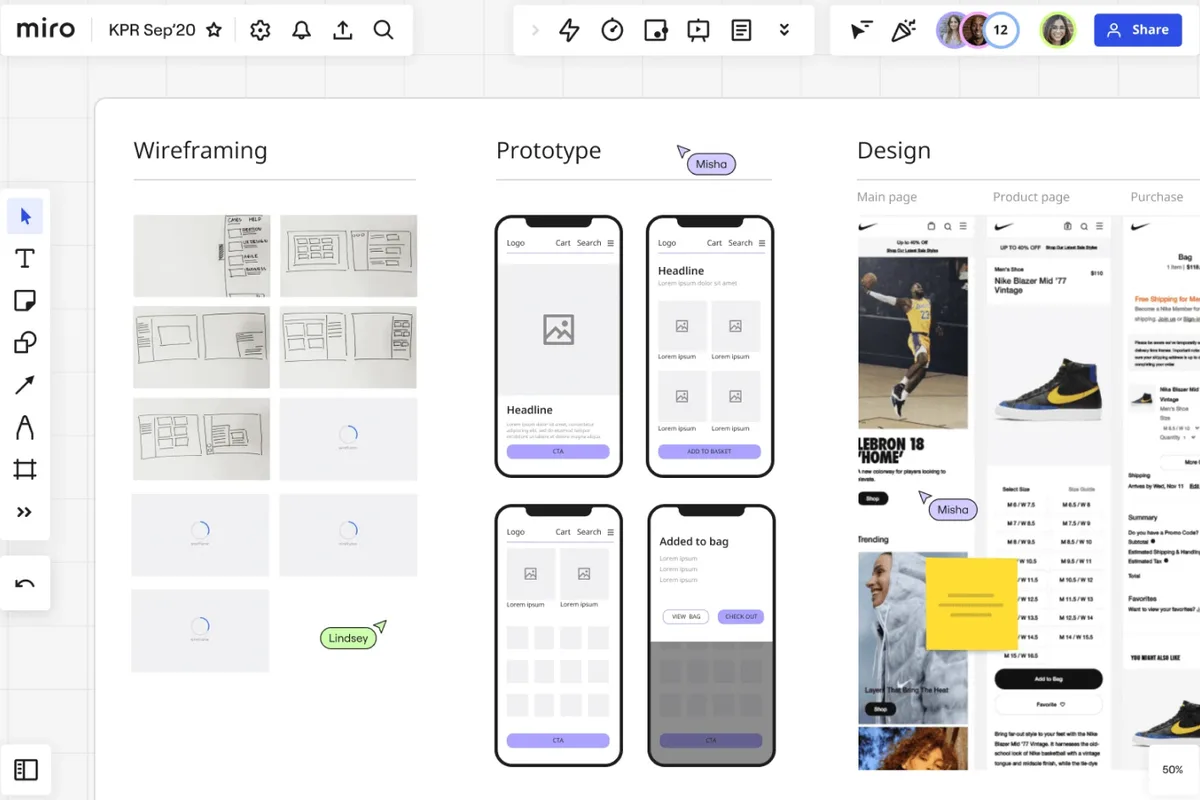Click the Favorite button on product page
The width and height of the screenshot is (1200, 800).
pos(1049,704)
